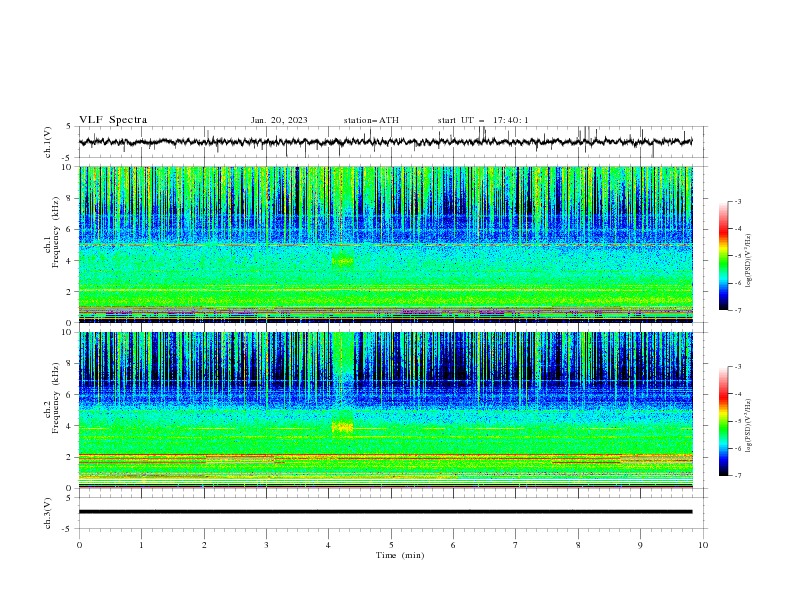Click the flat ch.3 voltage trace

tap(385, 512)
